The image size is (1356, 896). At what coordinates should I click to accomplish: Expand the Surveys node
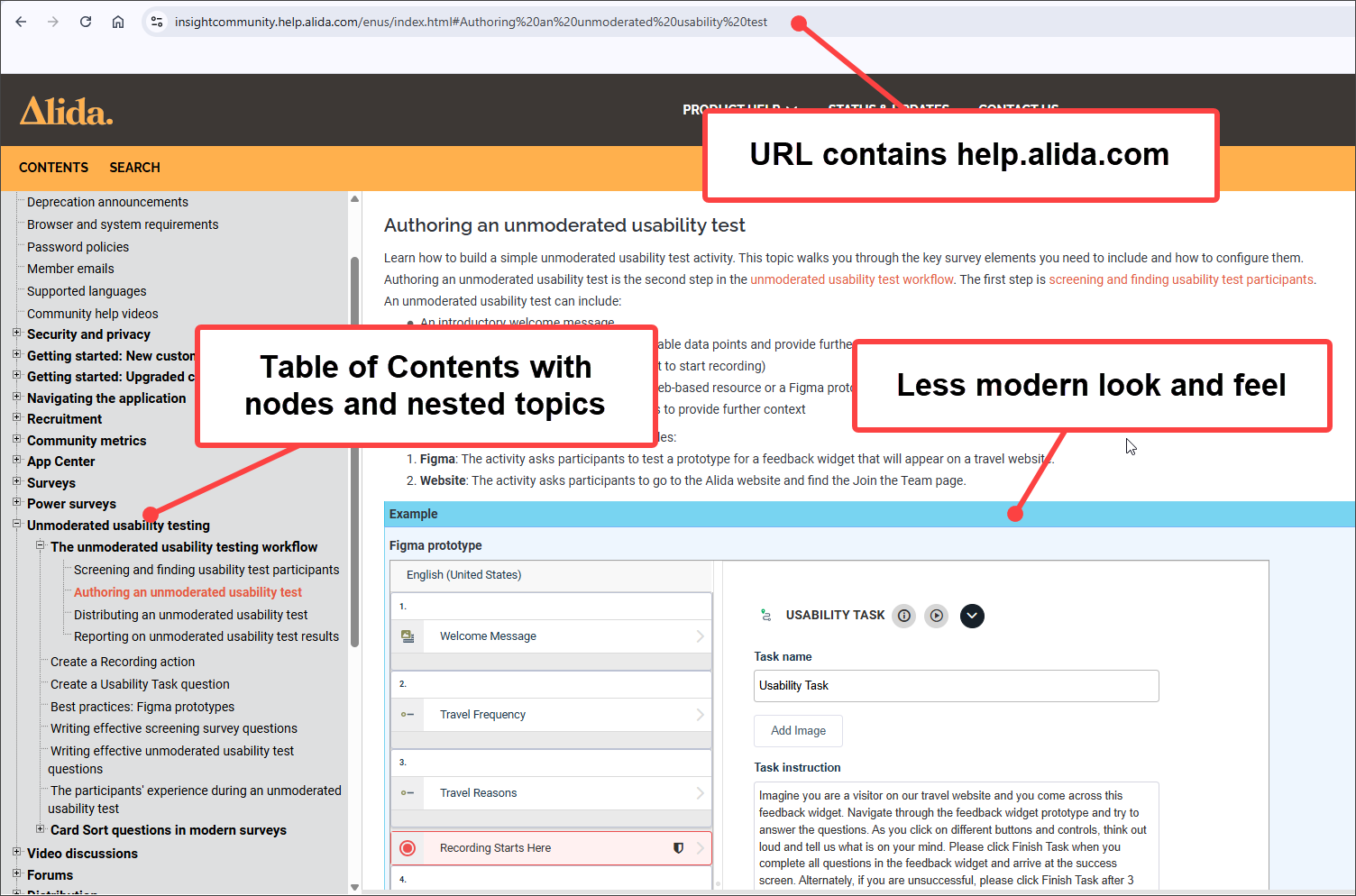16,481
